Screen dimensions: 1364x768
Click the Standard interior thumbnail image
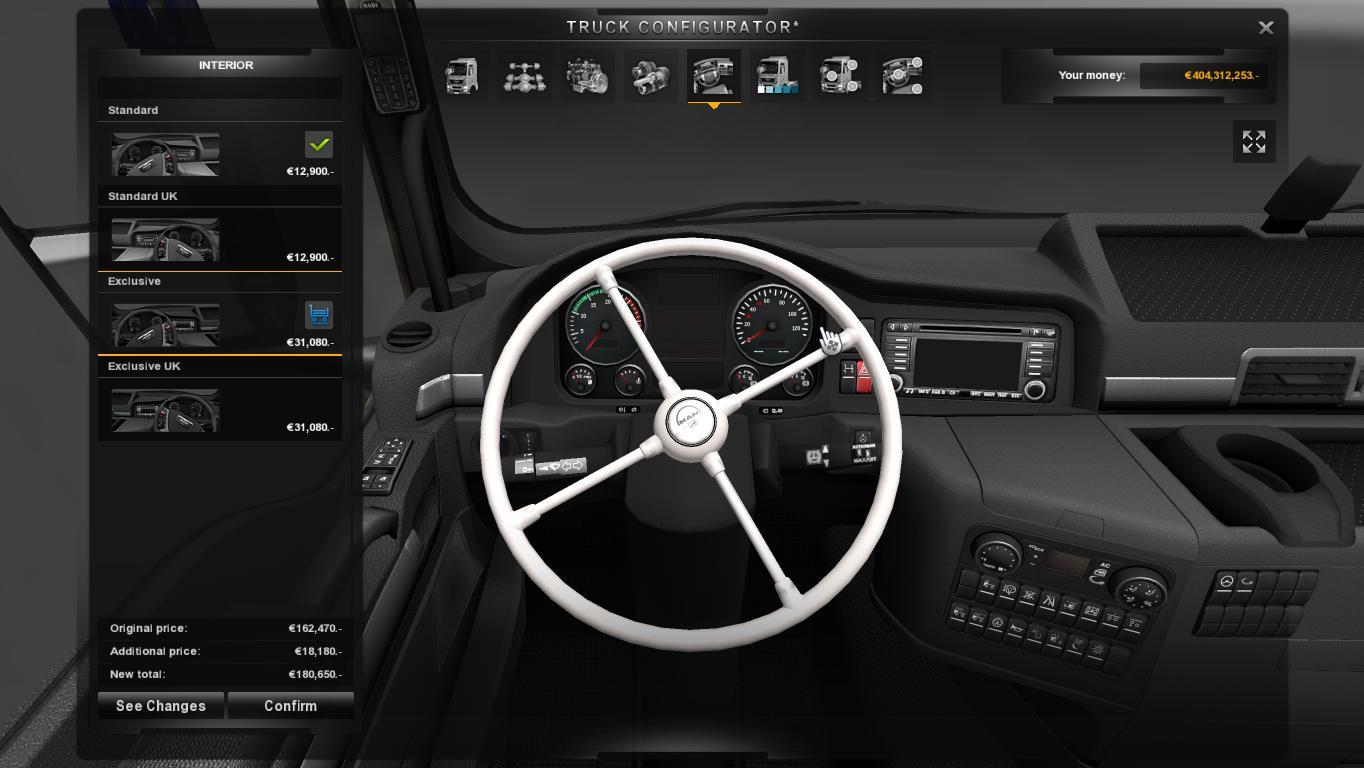[x=165, y=153]
